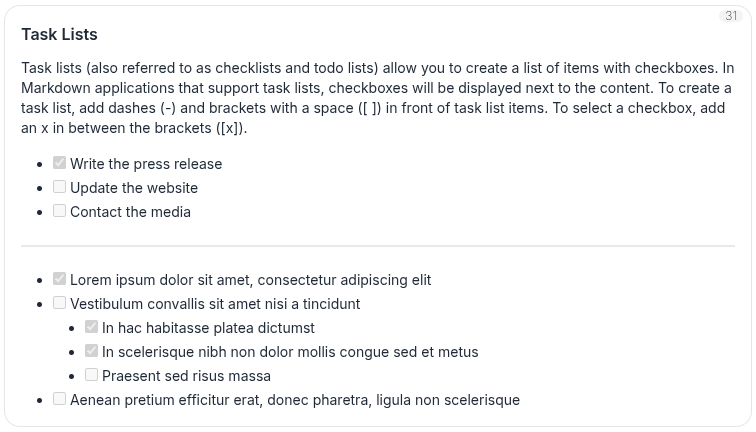Toggle the "Lorem ipsum dolor sit amet" checkbox
756x432 pixels.
point(60,279)
